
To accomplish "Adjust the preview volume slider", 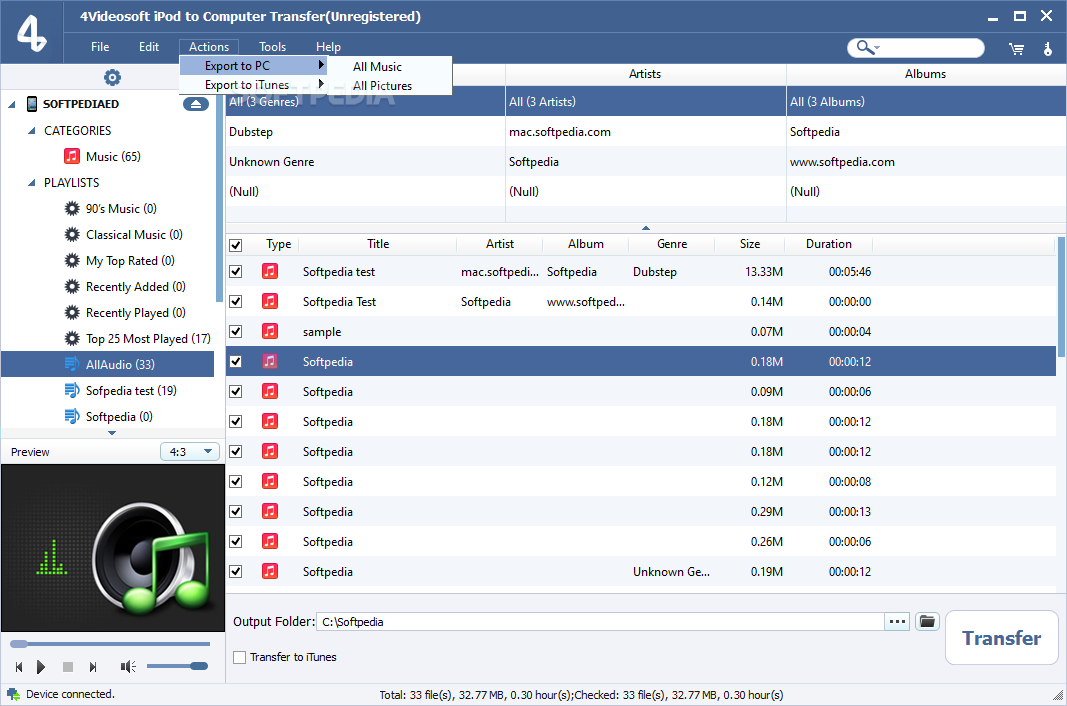I will click(177, 667).
